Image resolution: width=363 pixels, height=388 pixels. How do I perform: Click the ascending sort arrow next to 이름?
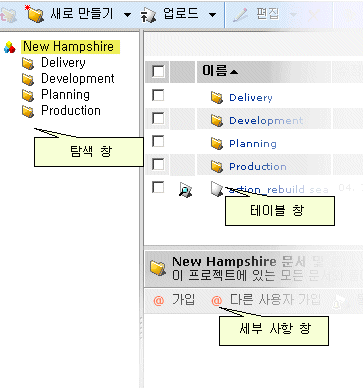(234, 72)
